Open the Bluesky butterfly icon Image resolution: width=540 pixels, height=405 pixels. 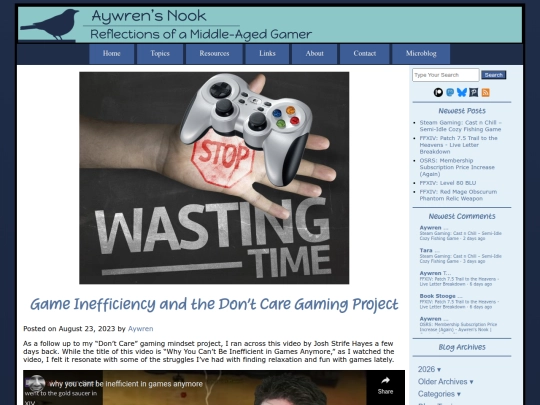click(462, 92)
